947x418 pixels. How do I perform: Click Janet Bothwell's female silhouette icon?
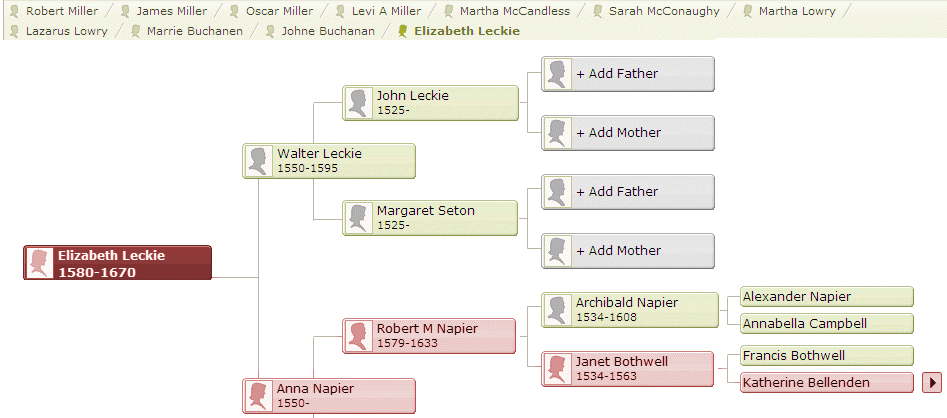pos(558,369)
